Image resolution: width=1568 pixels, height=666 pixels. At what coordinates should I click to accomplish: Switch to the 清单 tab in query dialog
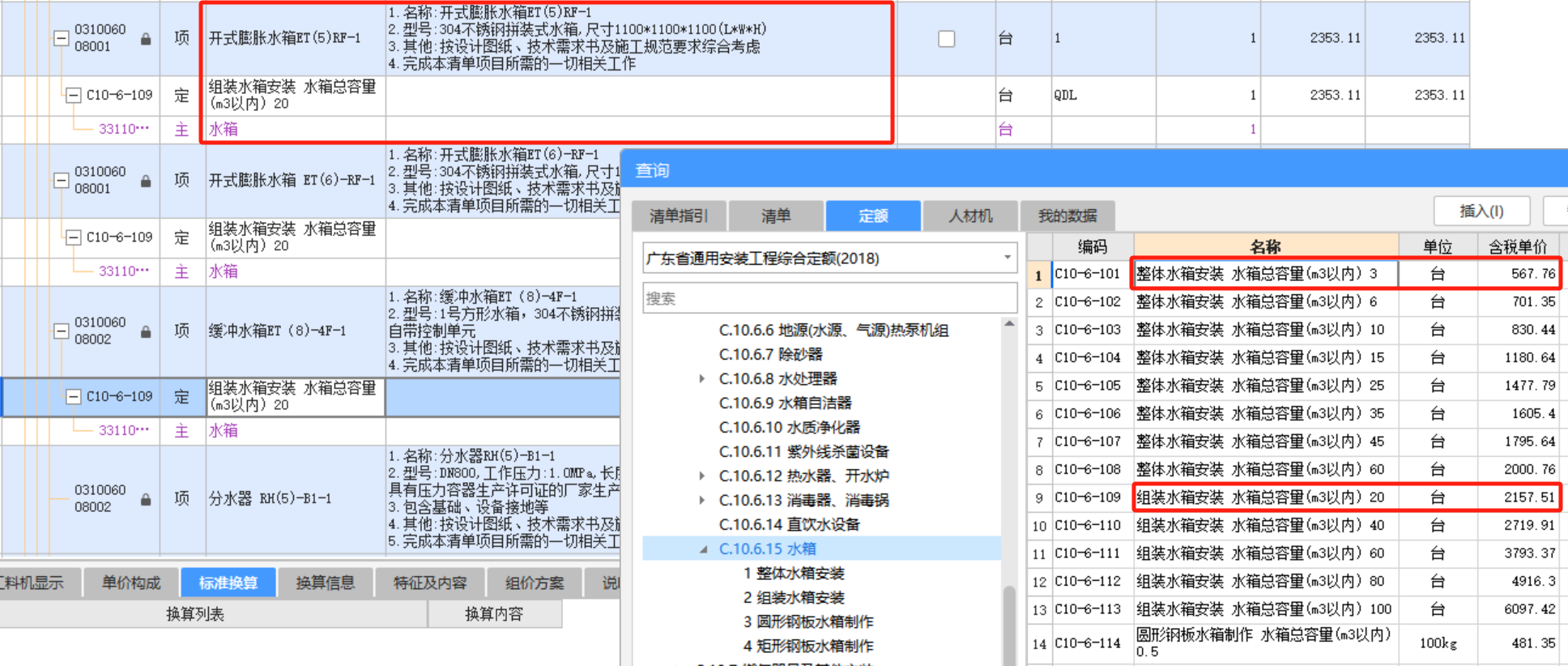coord(776,216)
